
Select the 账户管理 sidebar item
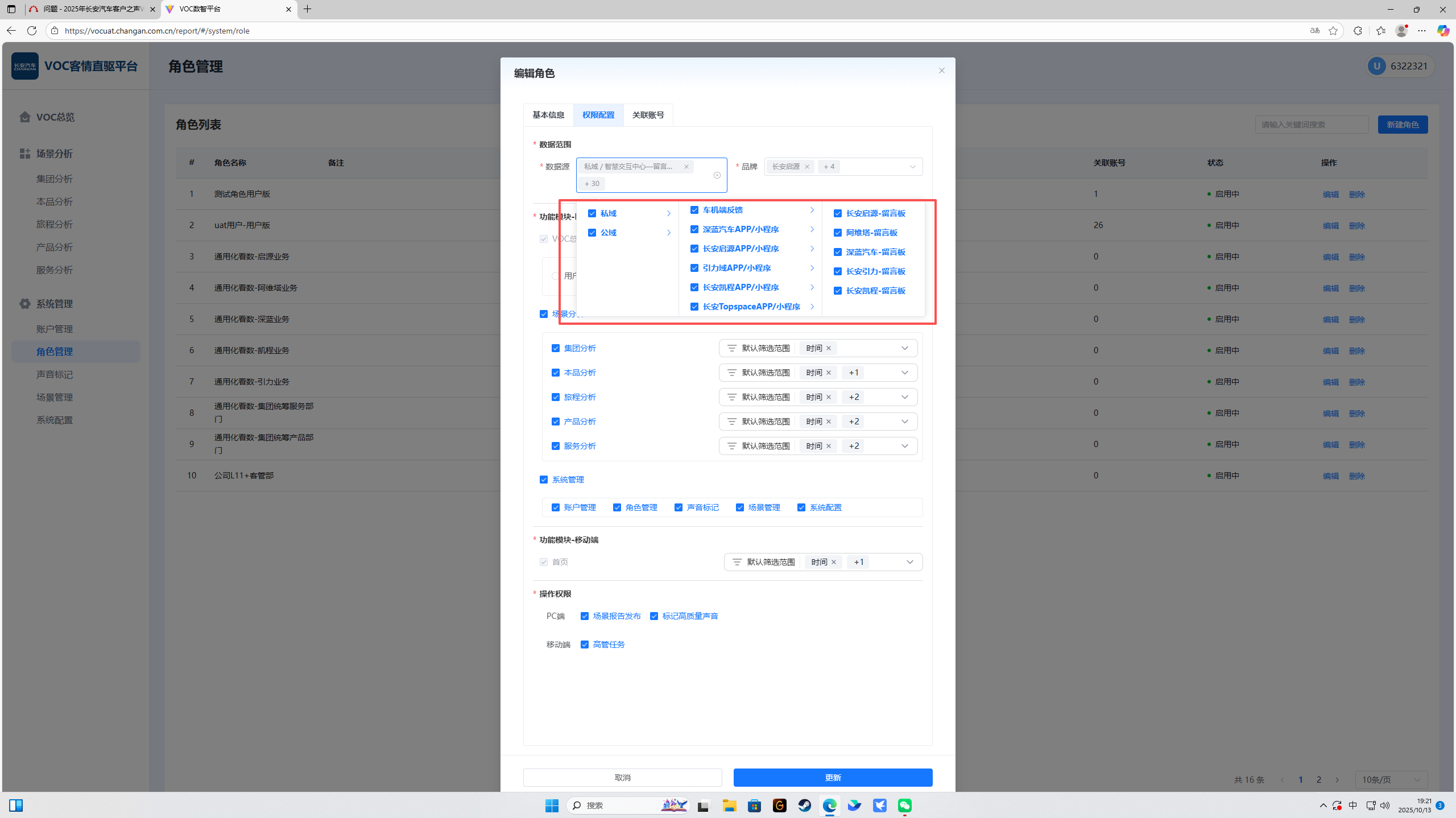(55, 329)
